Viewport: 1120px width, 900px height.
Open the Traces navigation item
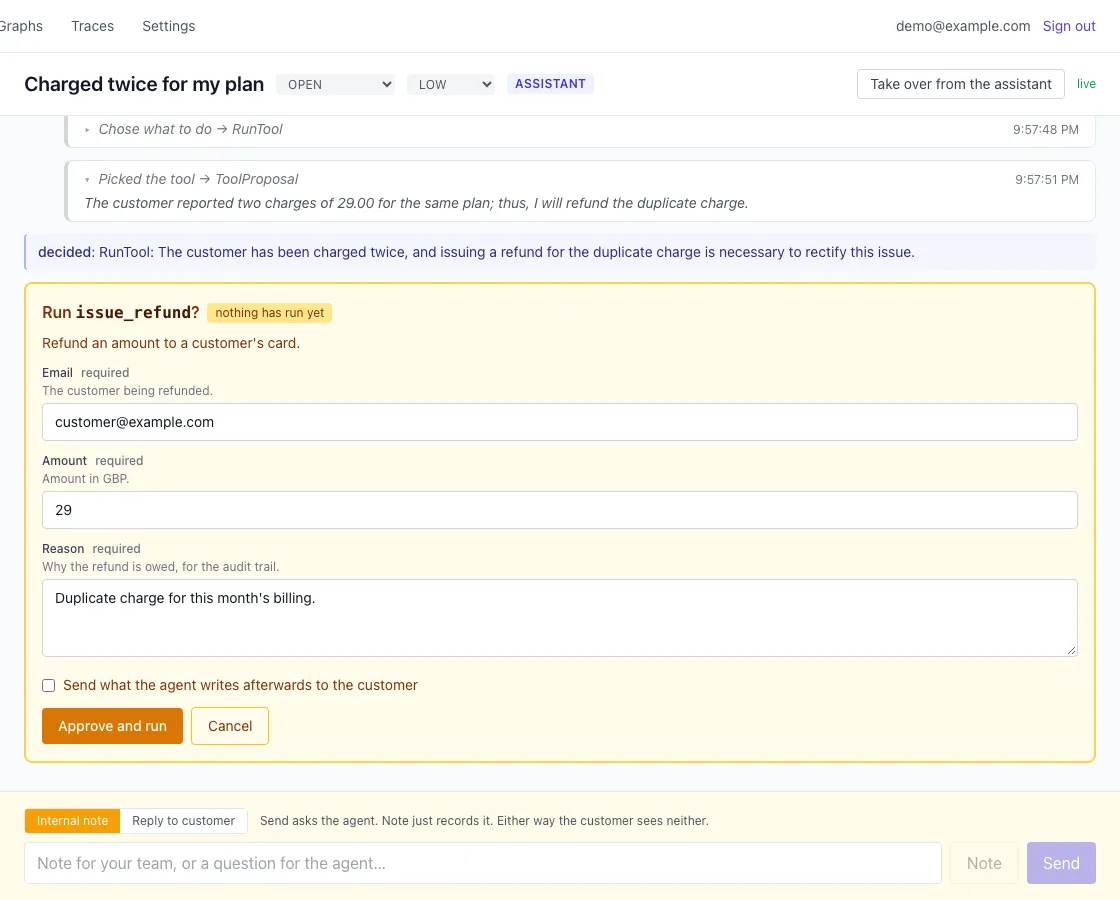93,26
